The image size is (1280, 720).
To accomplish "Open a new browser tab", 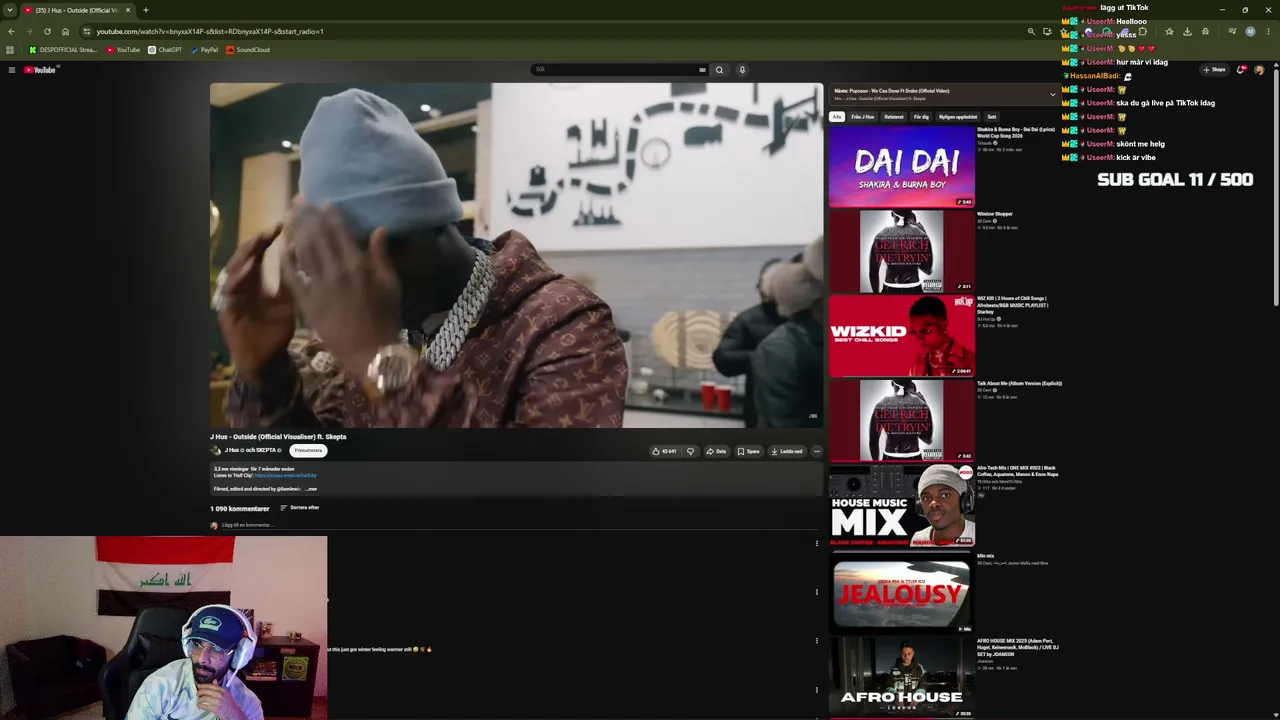I will pos(146,10).
